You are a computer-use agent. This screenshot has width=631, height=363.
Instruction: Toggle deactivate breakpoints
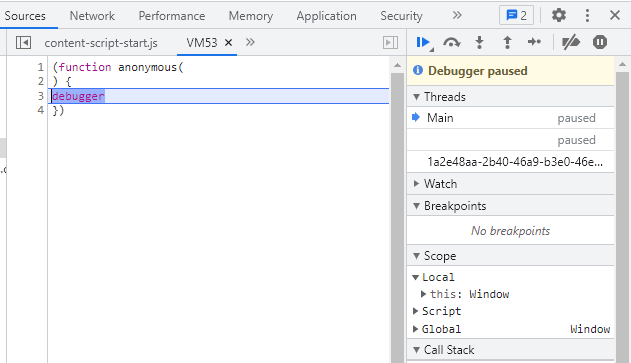coord(570,42)
